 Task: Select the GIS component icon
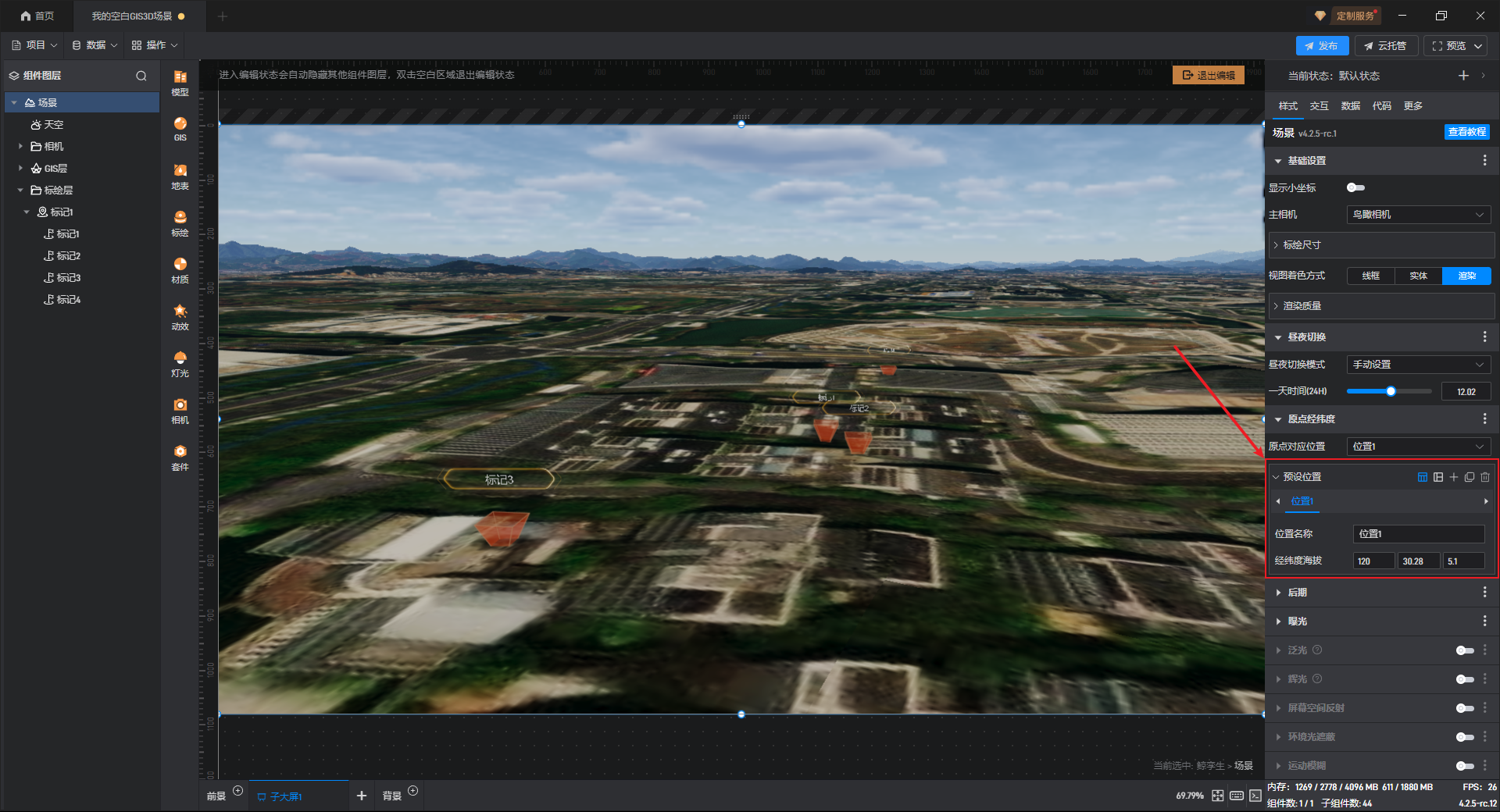180,128
